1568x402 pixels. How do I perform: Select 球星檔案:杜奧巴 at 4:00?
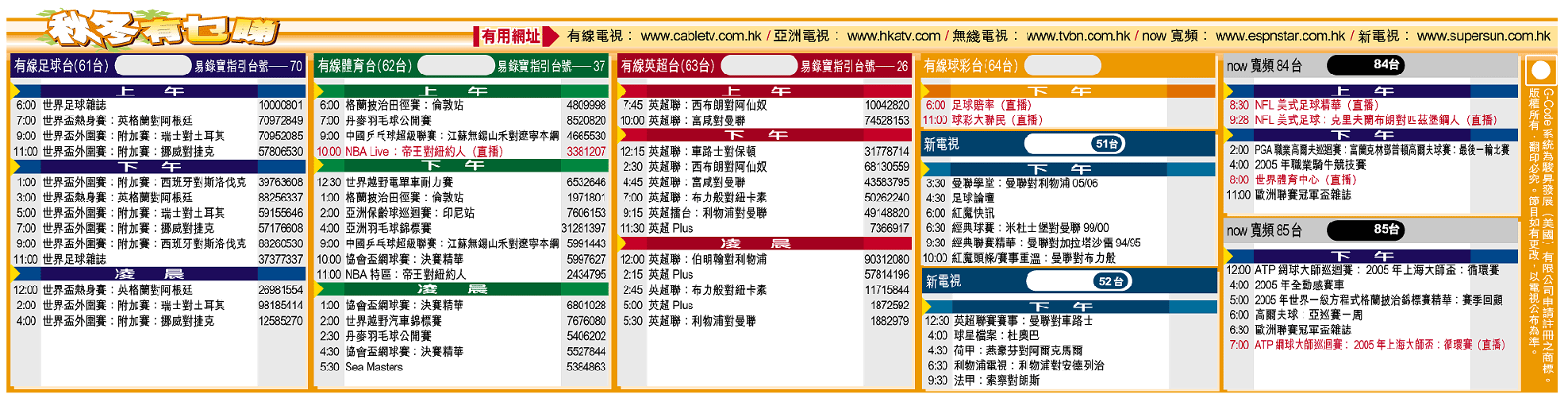[x=997, y=335]
